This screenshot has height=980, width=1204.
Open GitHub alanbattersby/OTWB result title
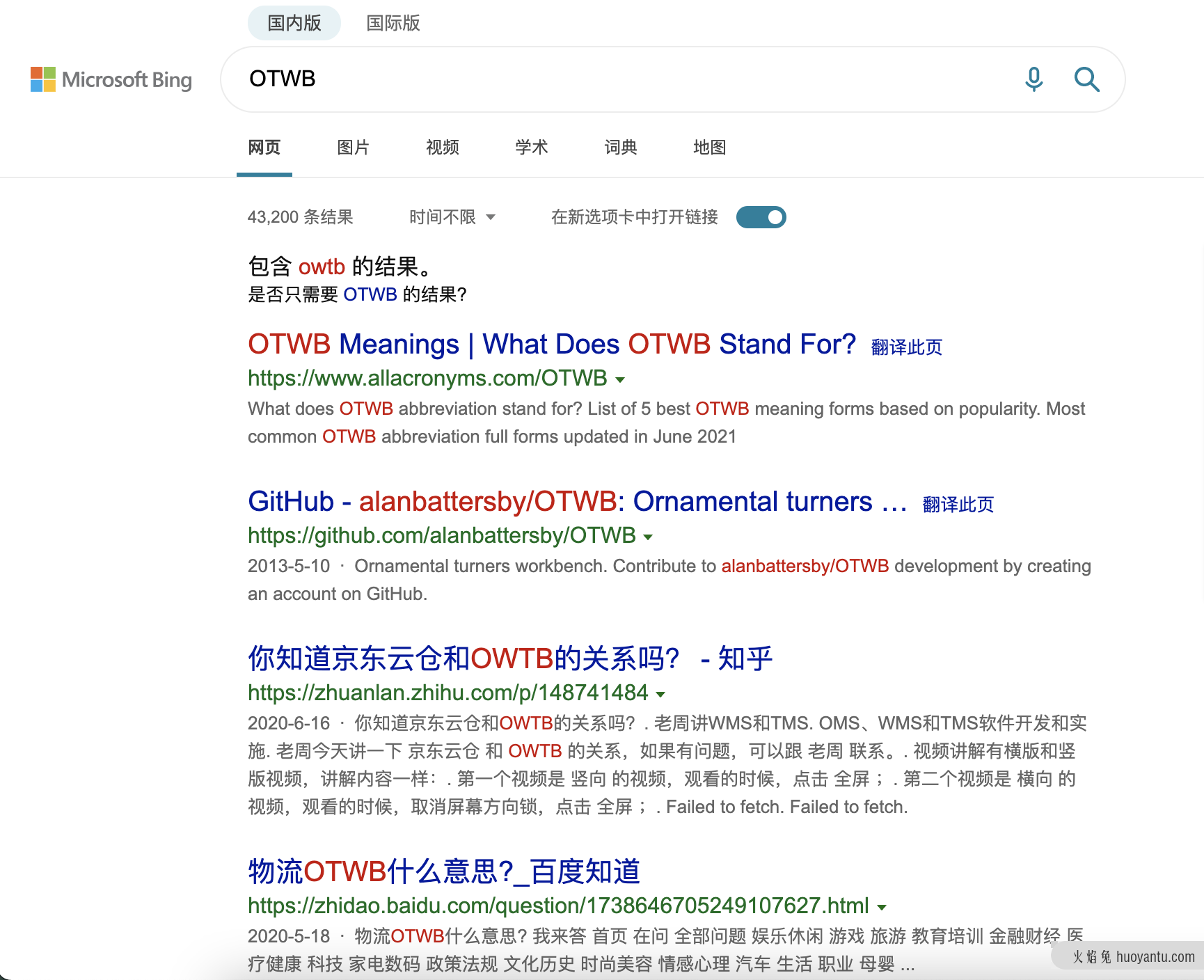(578, 502)
